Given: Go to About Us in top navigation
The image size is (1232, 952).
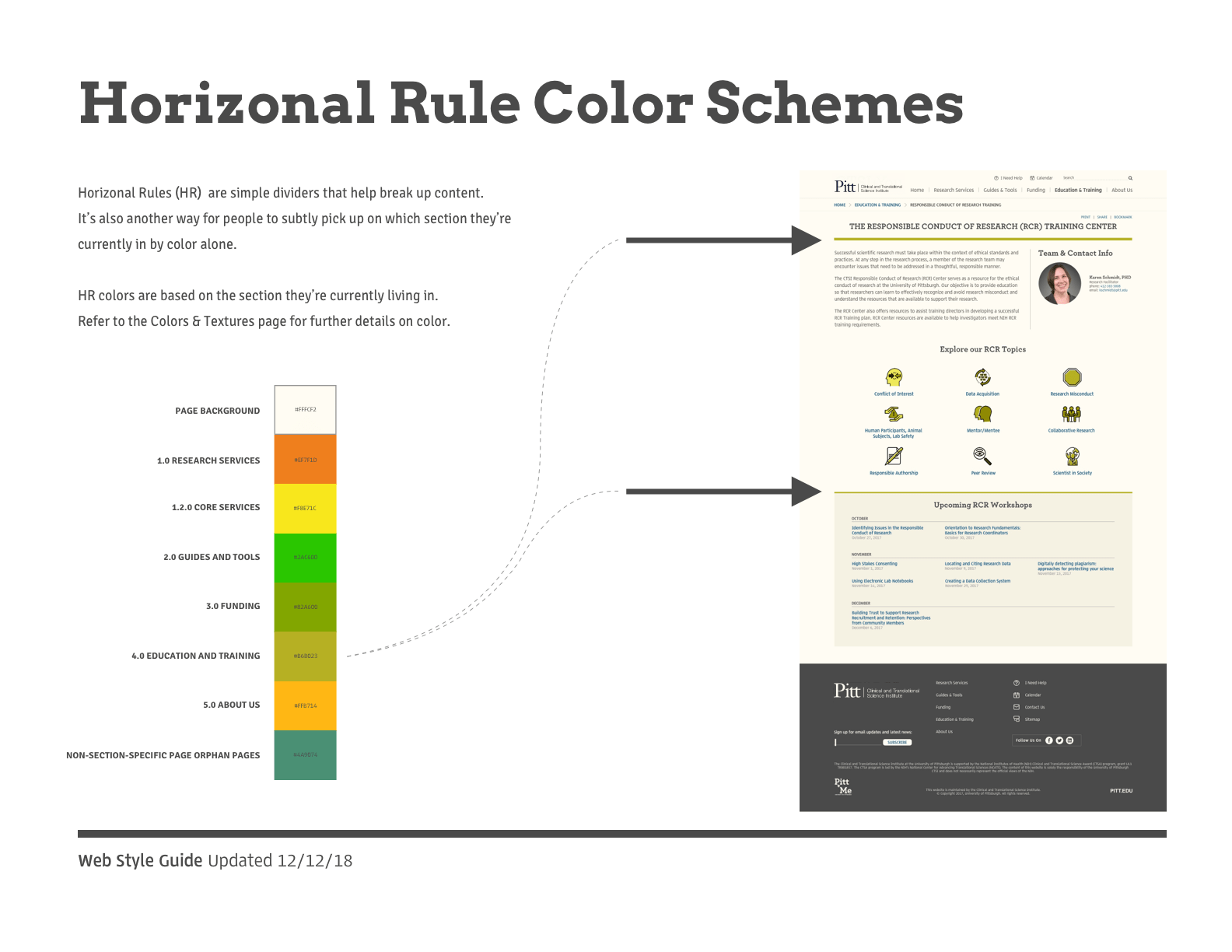Looking at the screenshot, I should tap(1122, 191).
